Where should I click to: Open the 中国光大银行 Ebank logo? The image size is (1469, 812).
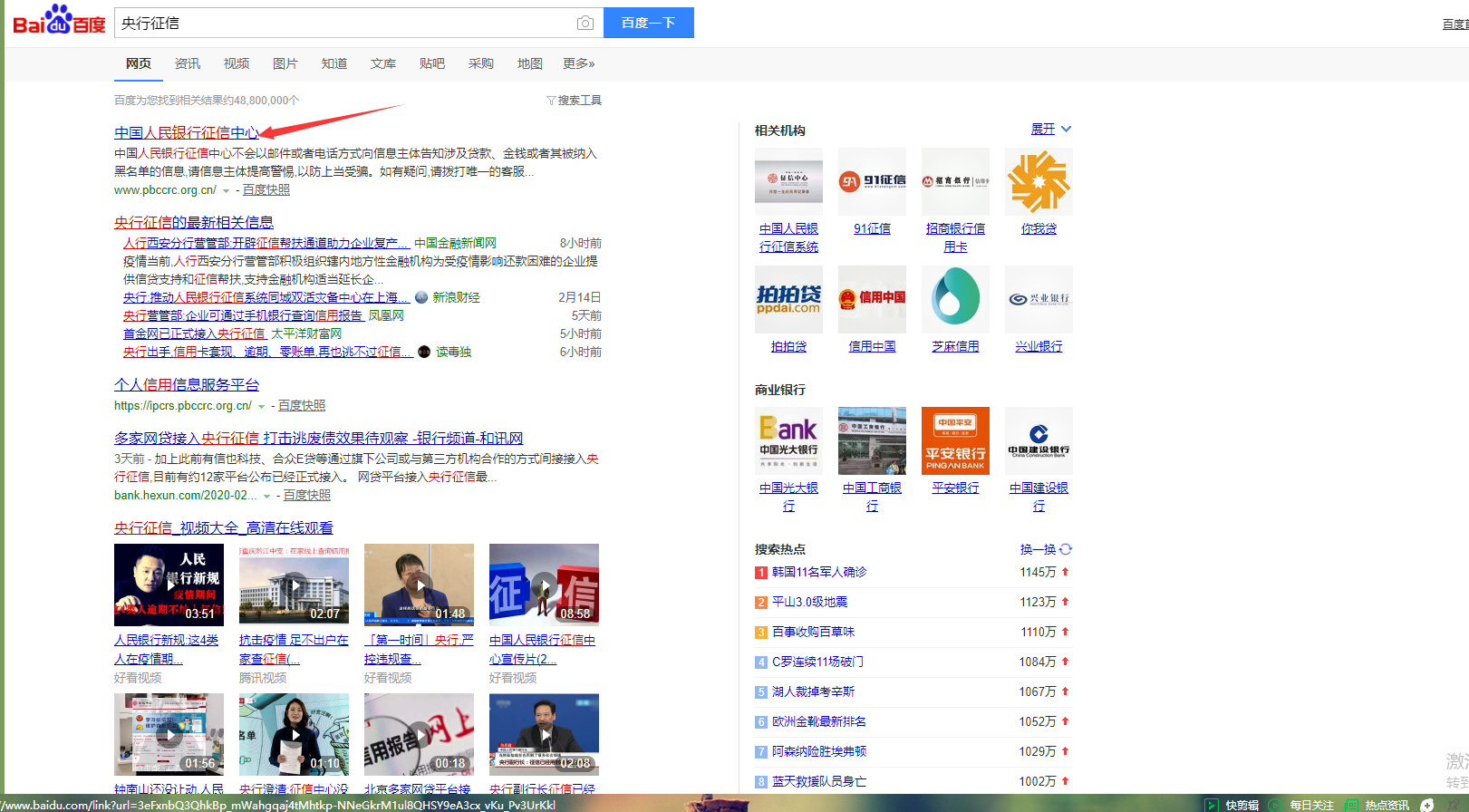788,440
